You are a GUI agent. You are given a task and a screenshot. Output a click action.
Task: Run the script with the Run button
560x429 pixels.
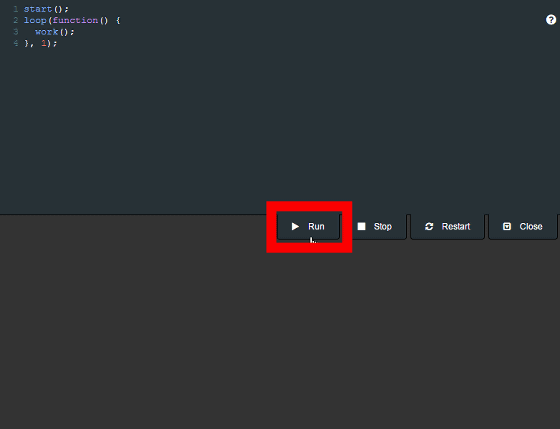tap(308, 226)
